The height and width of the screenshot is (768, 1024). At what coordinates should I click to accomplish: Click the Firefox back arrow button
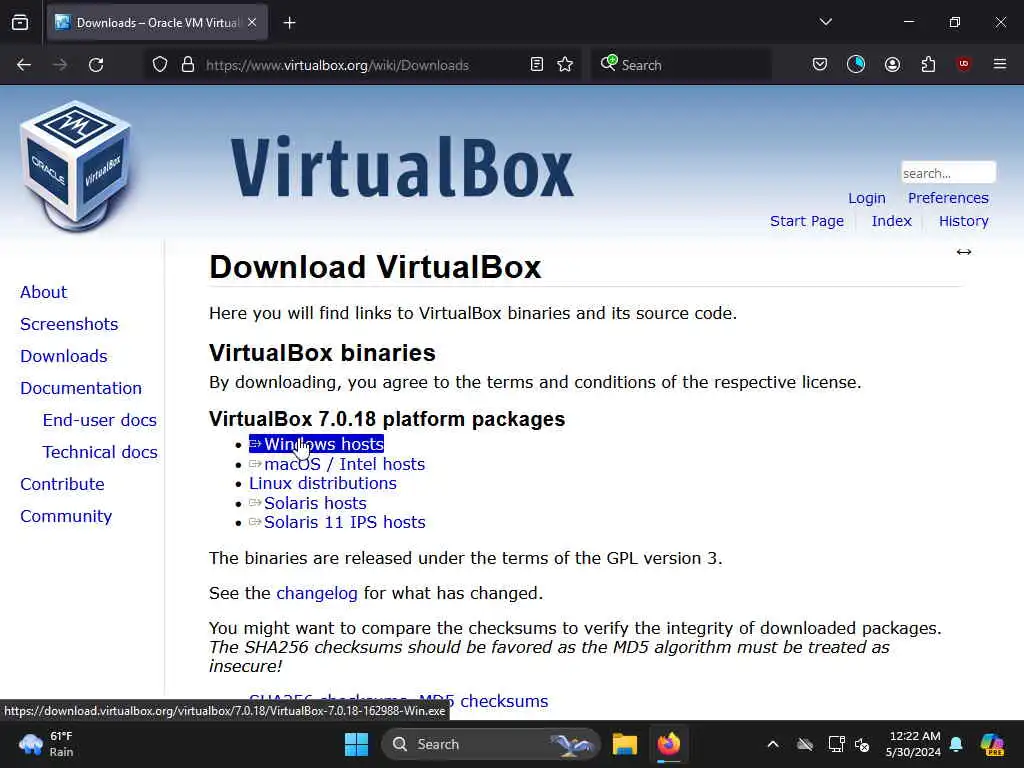24,65
